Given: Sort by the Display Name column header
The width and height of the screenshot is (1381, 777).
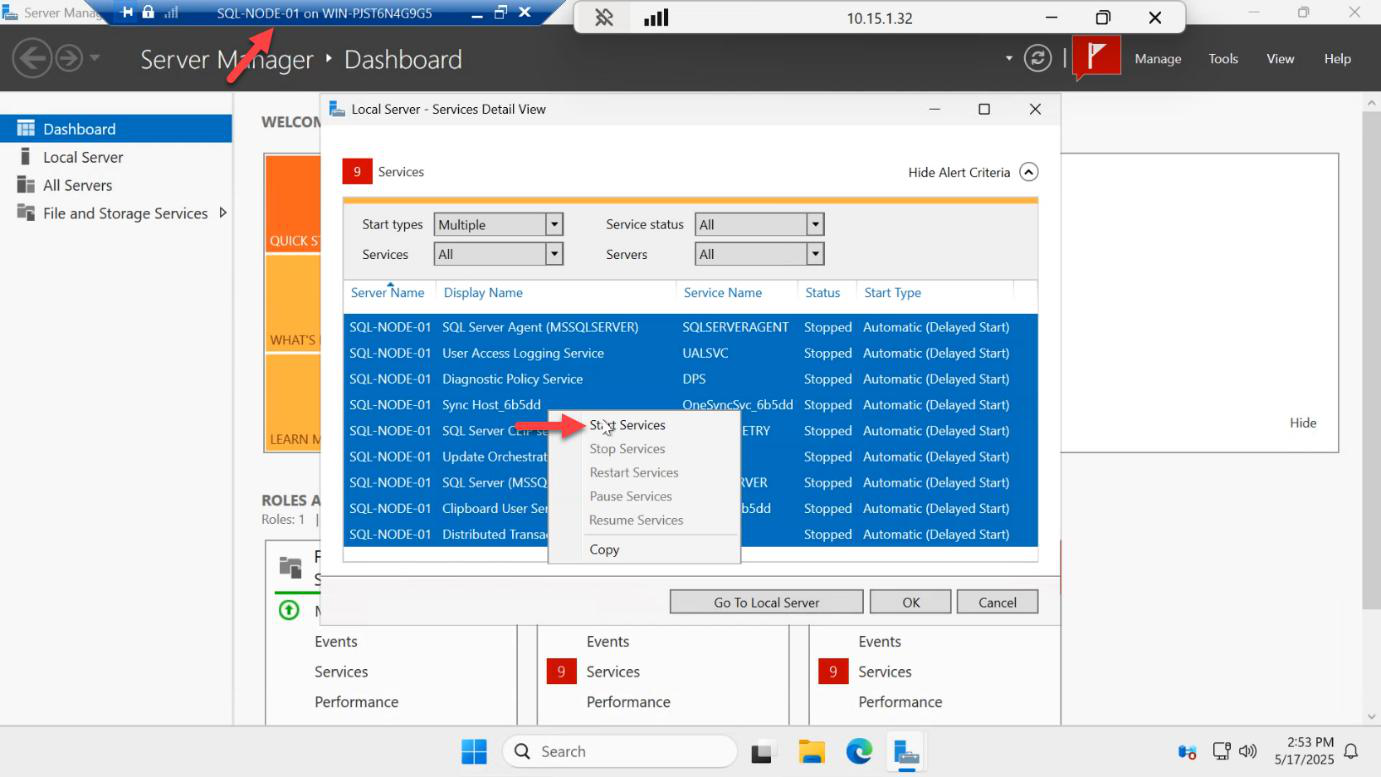Looking at the screenshot, I should click(x=483, y=293).
